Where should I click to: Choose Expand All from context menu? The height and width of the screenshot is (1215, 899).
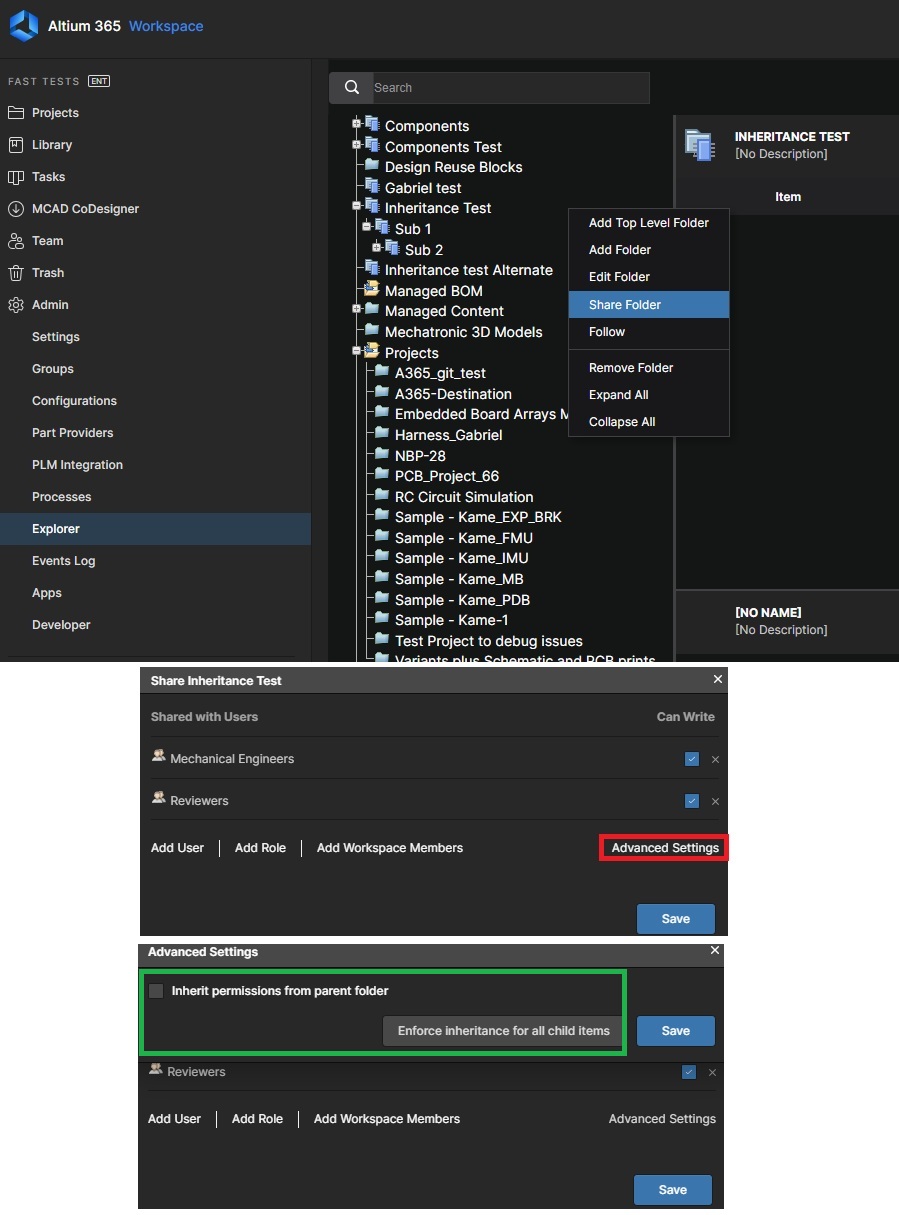(x=649, y=395)
